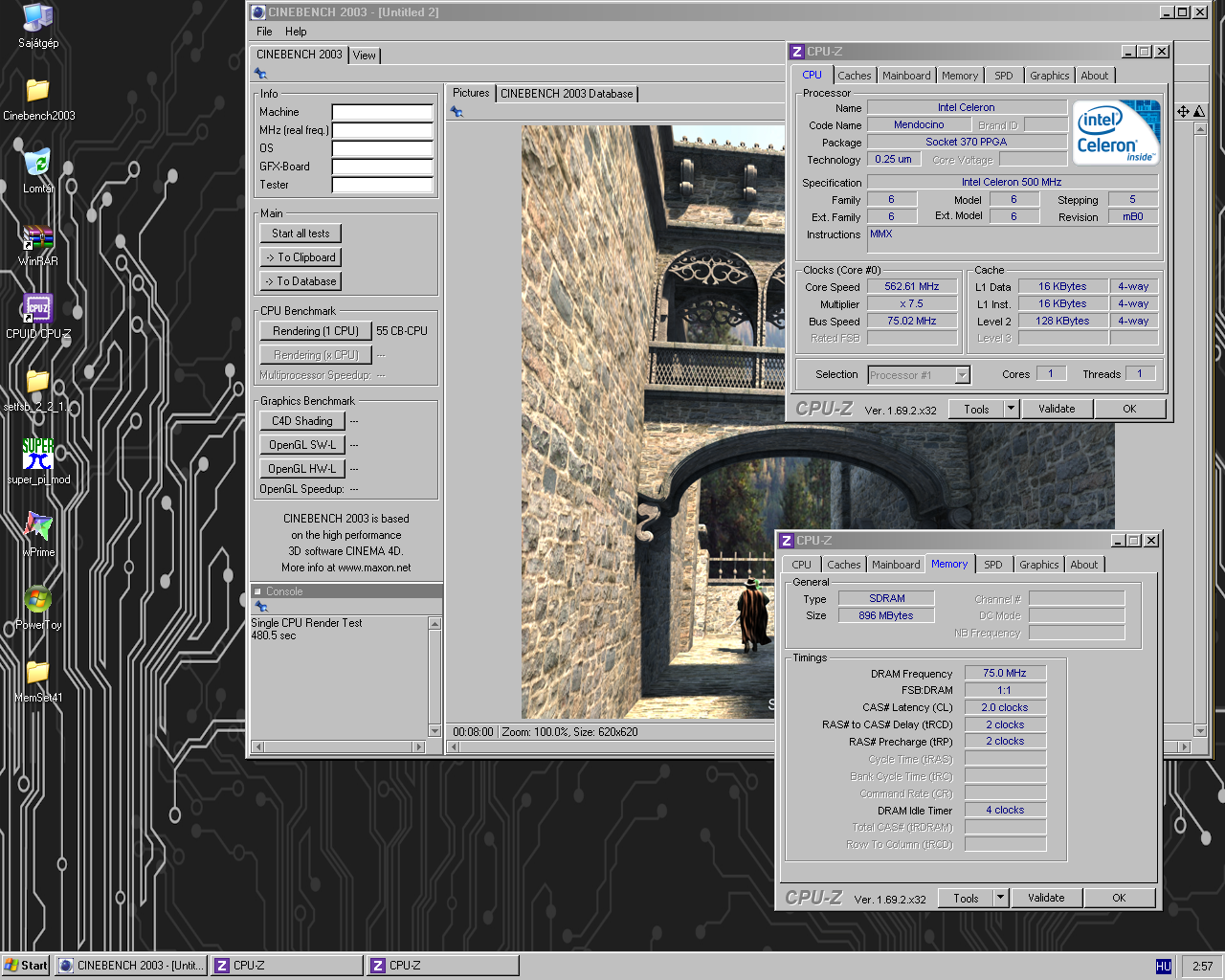Click the pin icon under Pictures tab
This screenshot has height=980, width=1225.
pos(457,112)
